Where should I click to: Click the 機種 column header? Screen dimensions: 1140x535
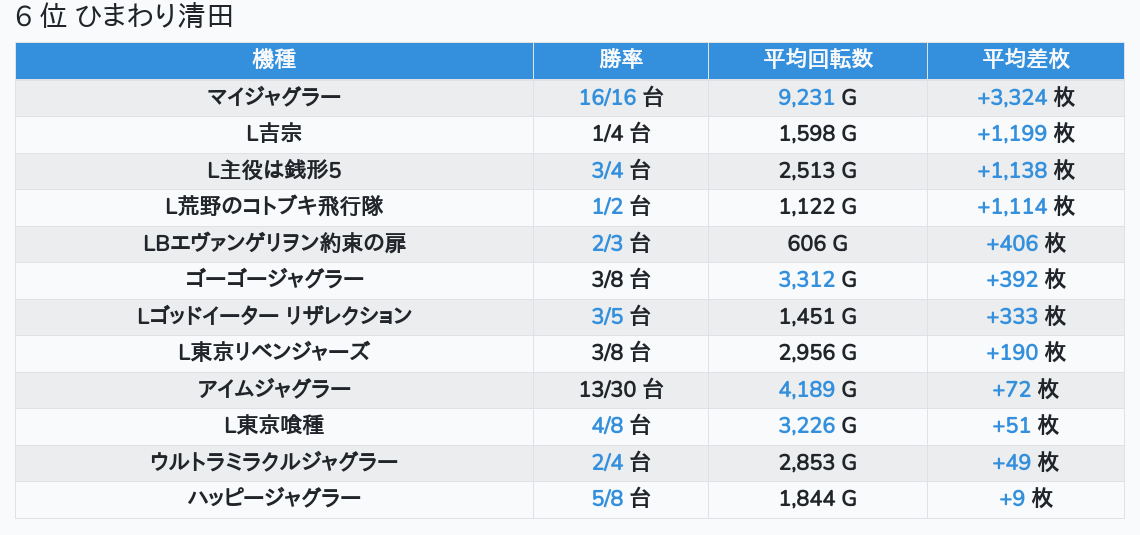274,60
